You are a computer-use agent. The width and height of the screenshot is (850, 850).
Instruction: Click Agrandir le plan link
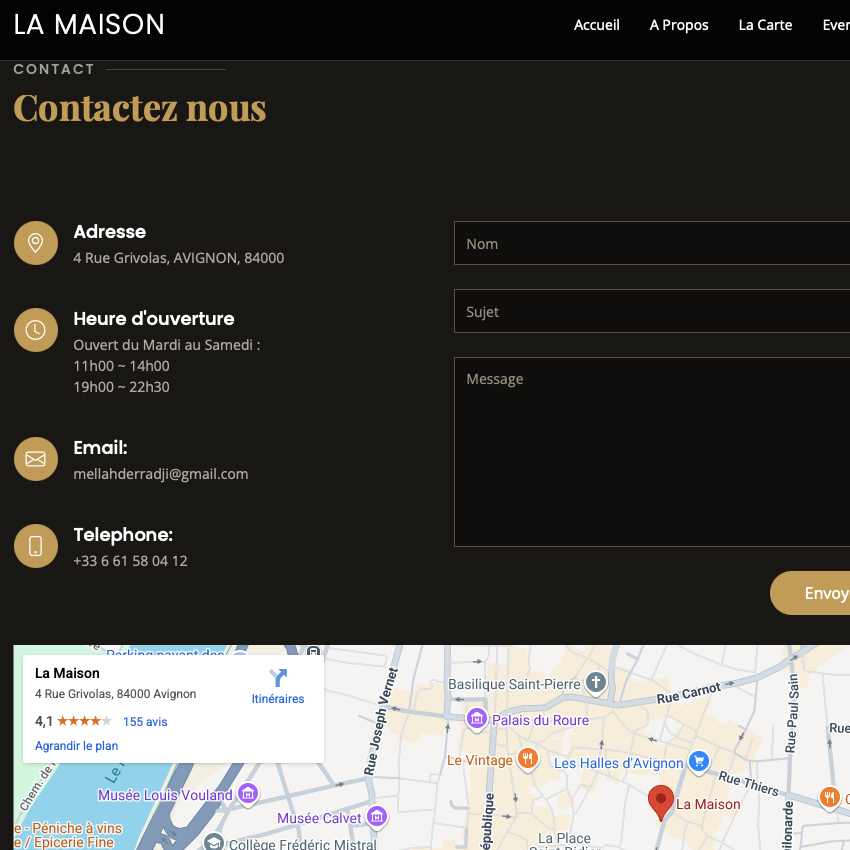[x=77, y=746]
